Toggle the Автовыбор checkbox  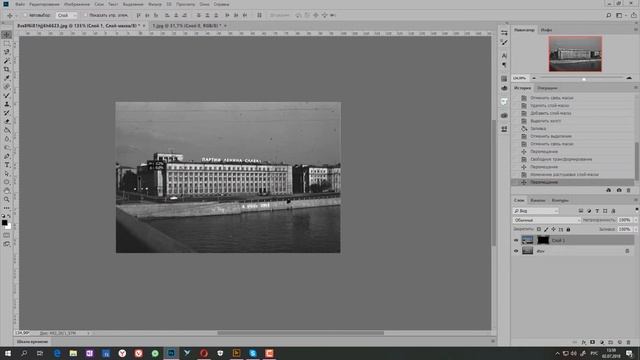click(25, 15)
